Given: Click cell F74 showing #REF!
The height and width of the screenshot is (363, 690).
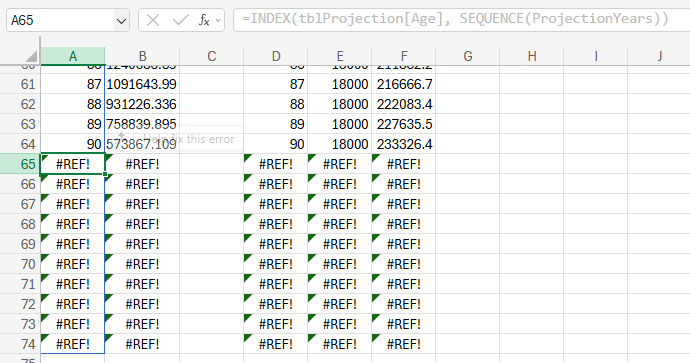Looking at the screenshot, I should [x=404, y=344].
